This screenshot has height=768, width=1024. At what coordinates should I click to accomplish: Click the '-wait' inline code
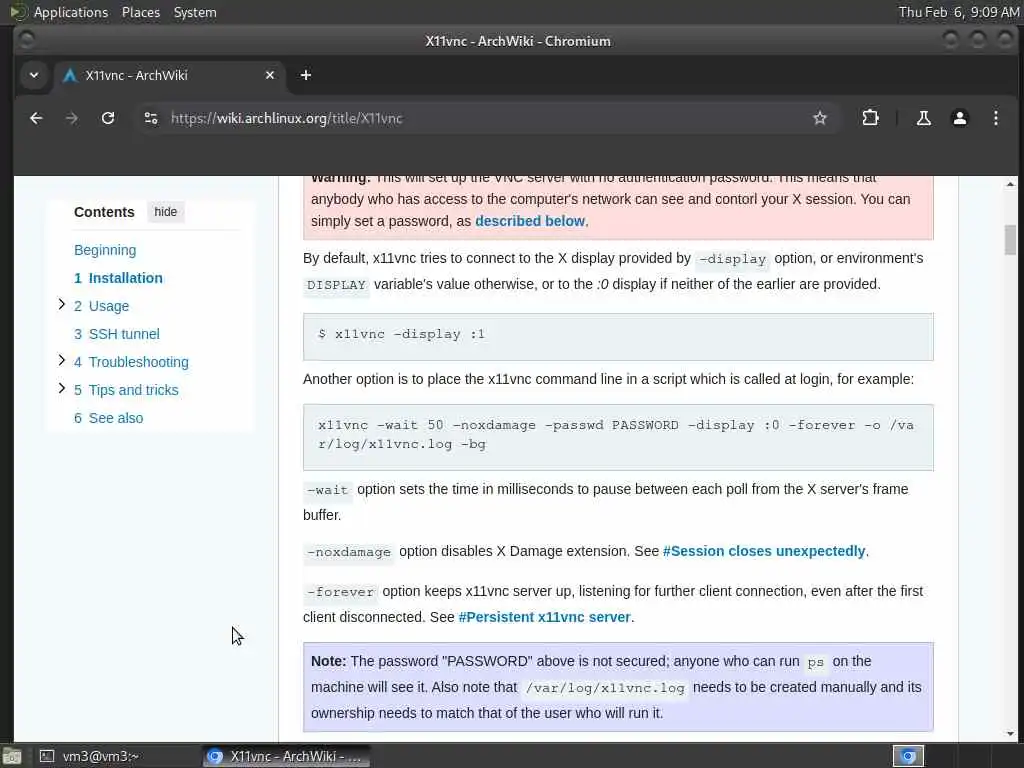pos(328,490)
